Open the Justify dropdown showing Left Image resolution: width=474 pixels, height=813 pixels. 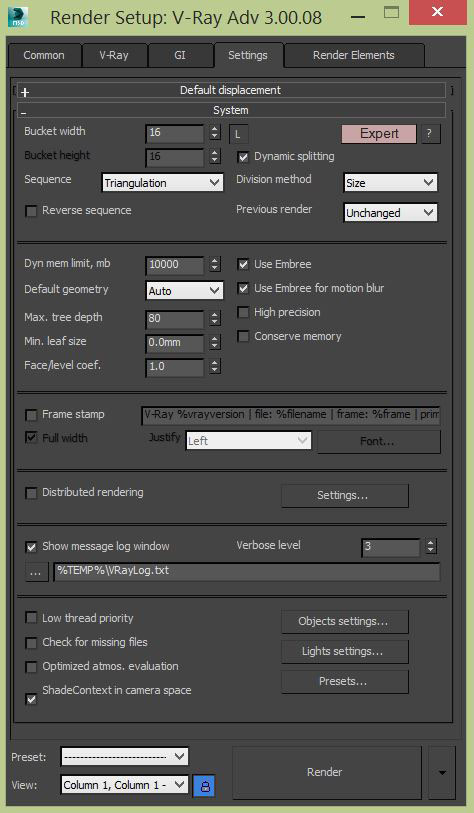(248, 441)
